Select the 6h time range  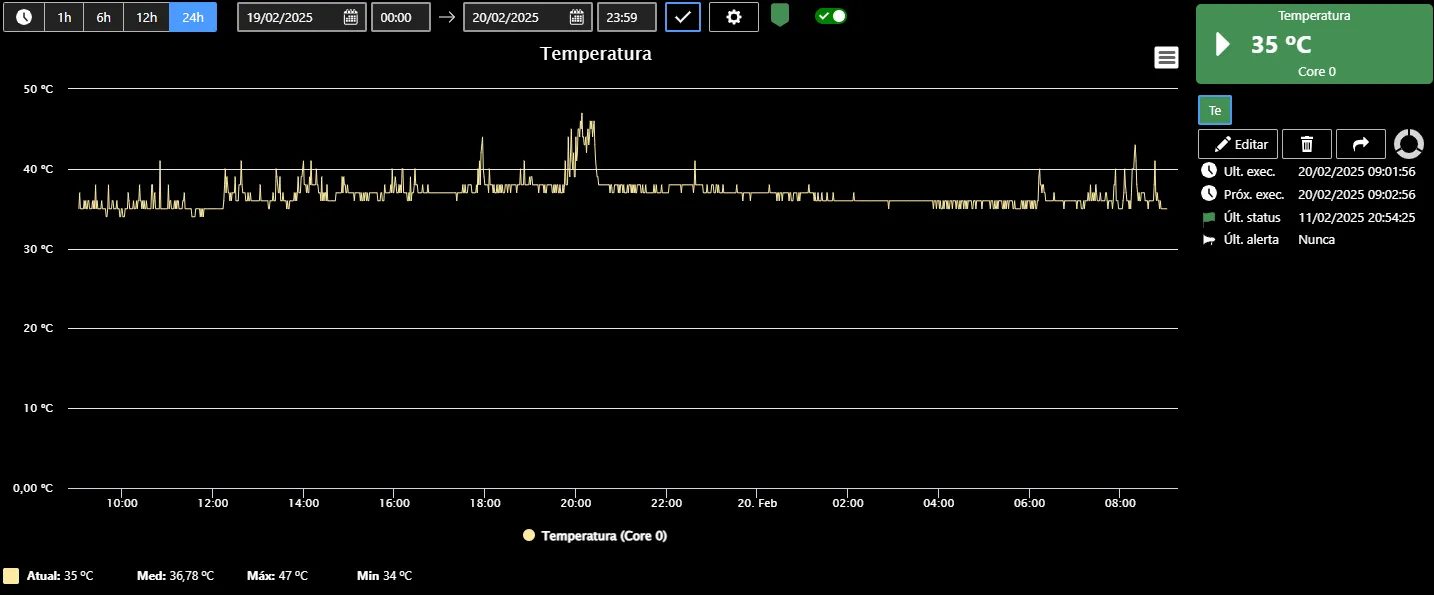coord(104,17)
